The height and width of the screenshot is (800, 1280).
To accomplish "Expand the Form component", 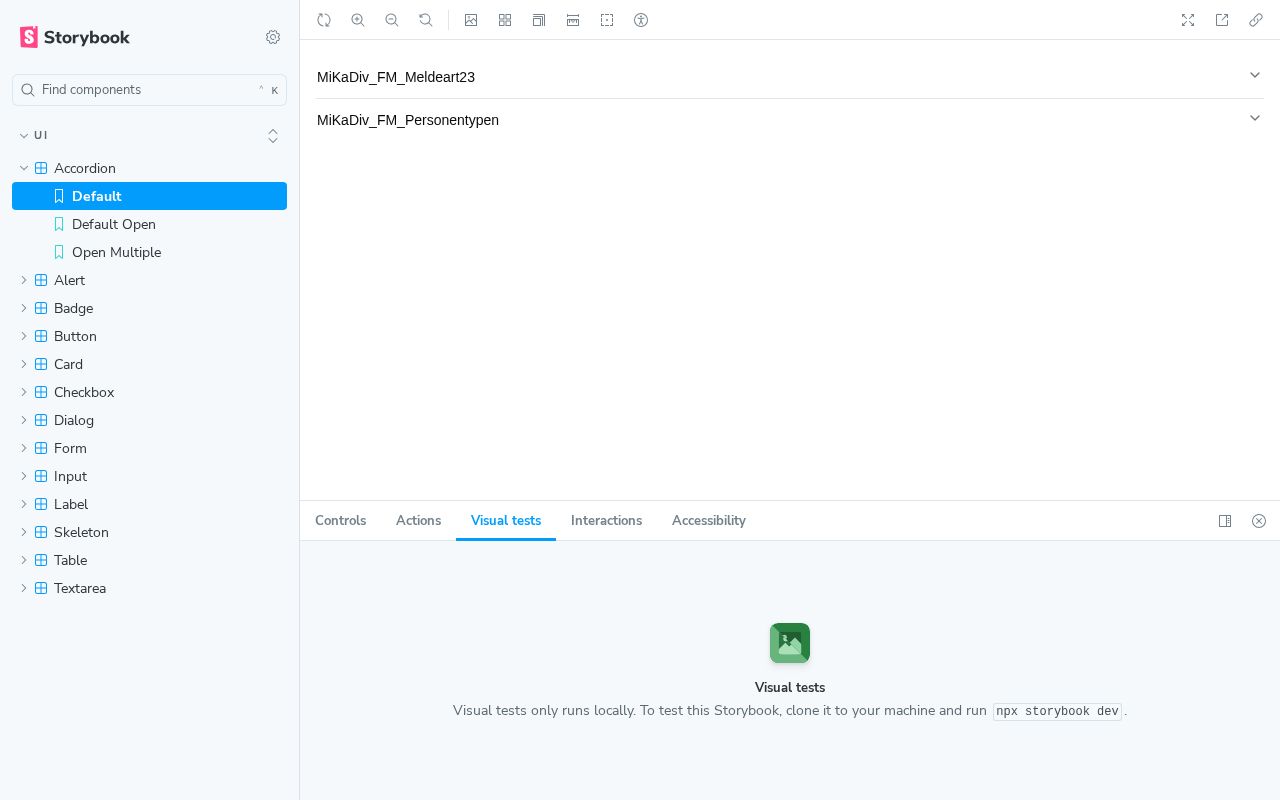I will pyautogui.click(x=149, y=448).
